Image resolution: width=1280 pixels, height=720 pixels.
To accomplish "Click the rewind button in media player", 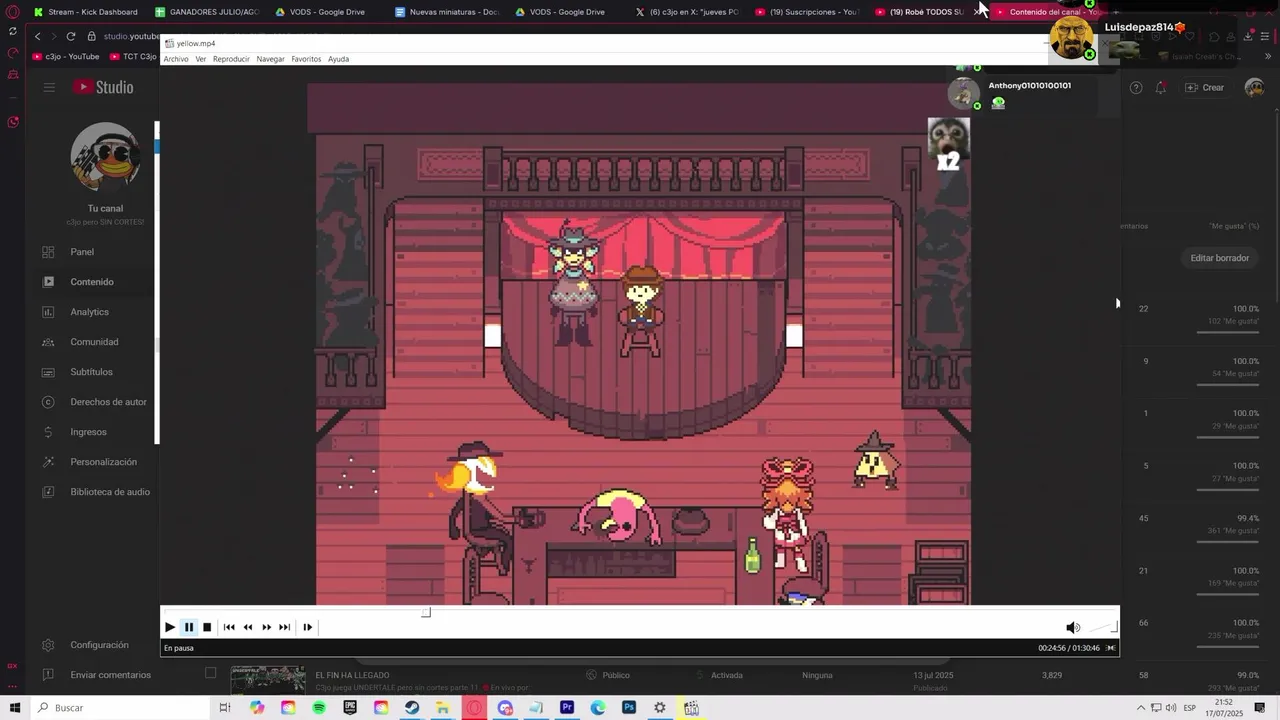I will click(x=248, y=627).
